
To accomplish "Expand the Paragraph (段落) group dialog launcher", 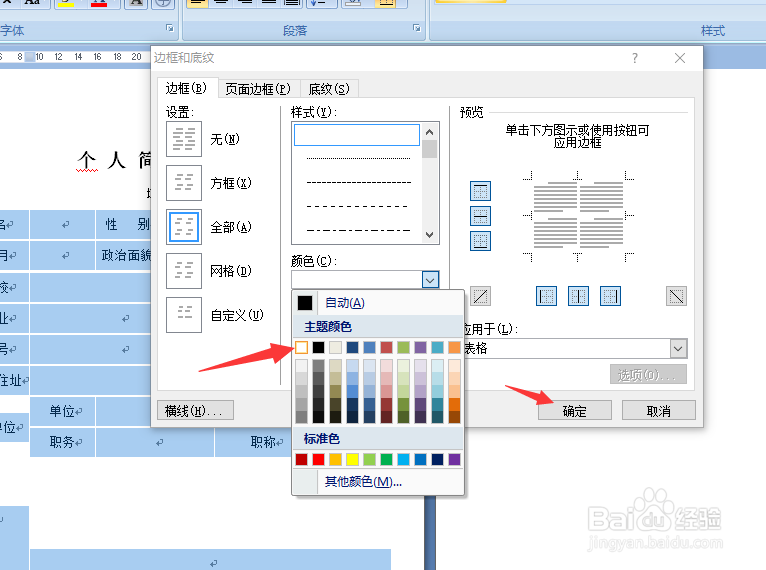I will tap(417, 28).
